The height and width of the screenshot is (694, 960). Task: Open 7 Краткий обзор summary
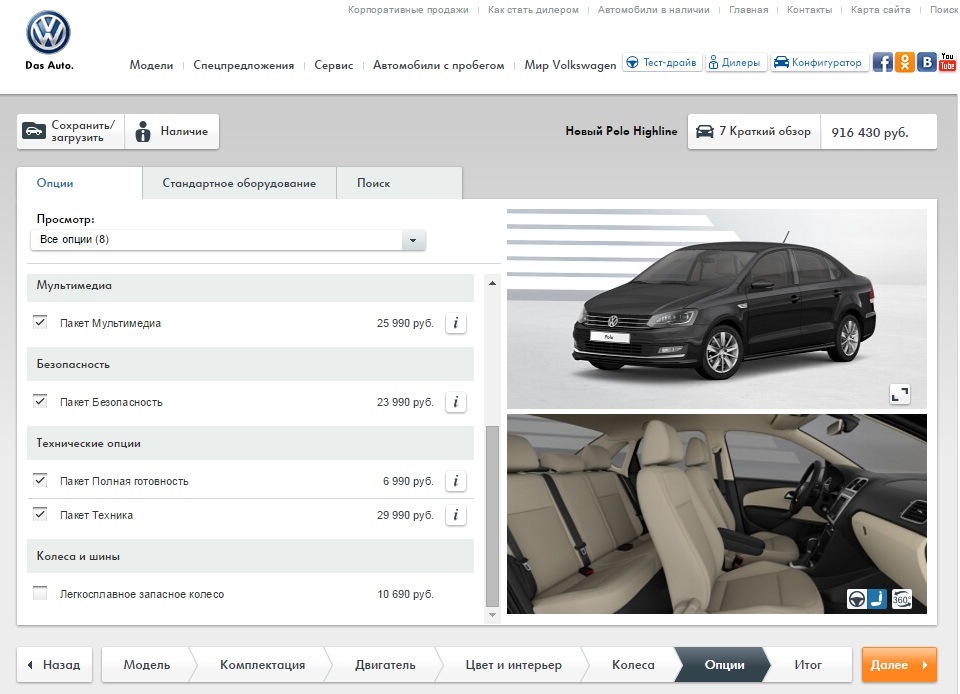tap(754, 132)
